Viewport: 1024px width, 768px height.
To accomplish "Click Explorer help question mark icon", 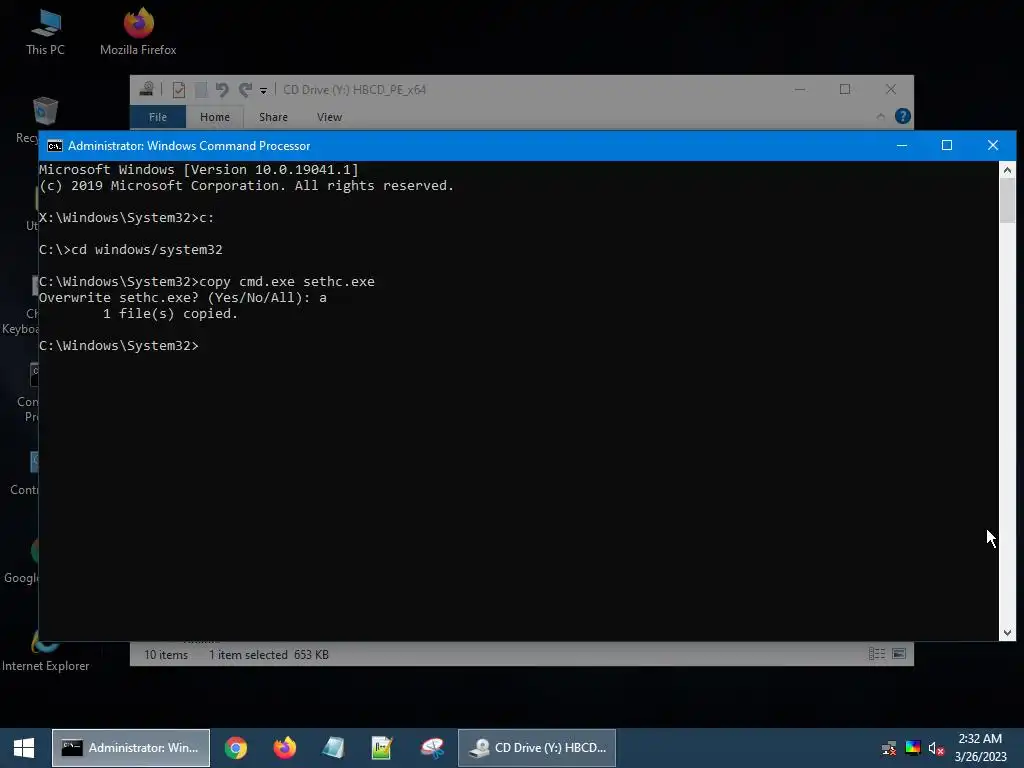I will (903, 116).
